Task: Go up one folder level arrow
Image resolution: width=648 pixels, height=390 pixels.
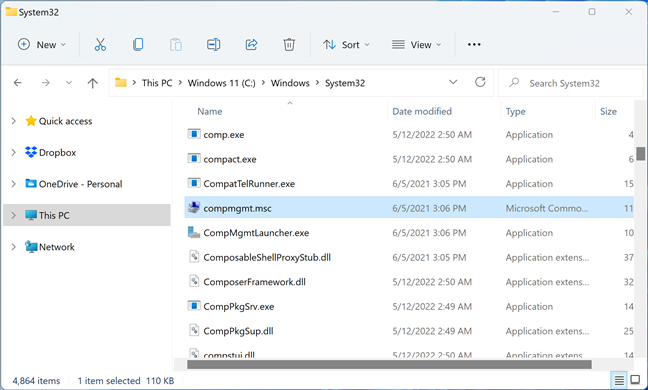Action: [93, 83]
